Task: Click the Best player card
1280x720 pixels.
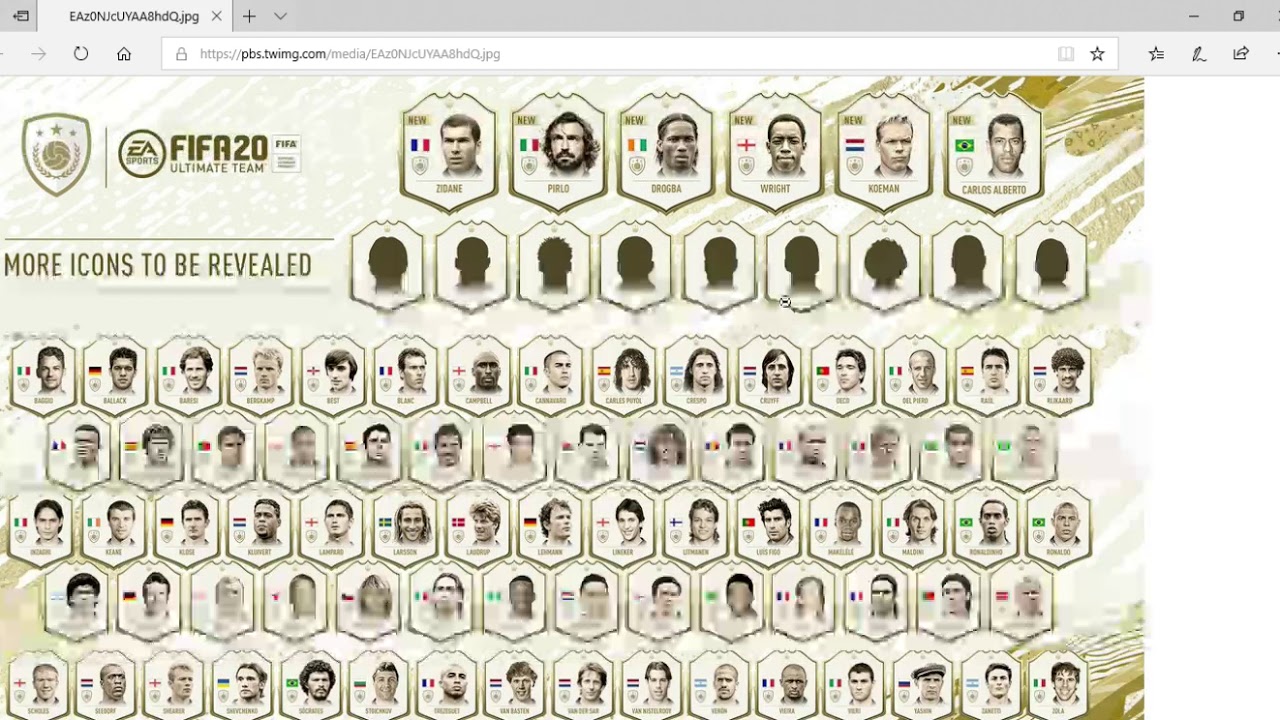Action: click(333, 374)
